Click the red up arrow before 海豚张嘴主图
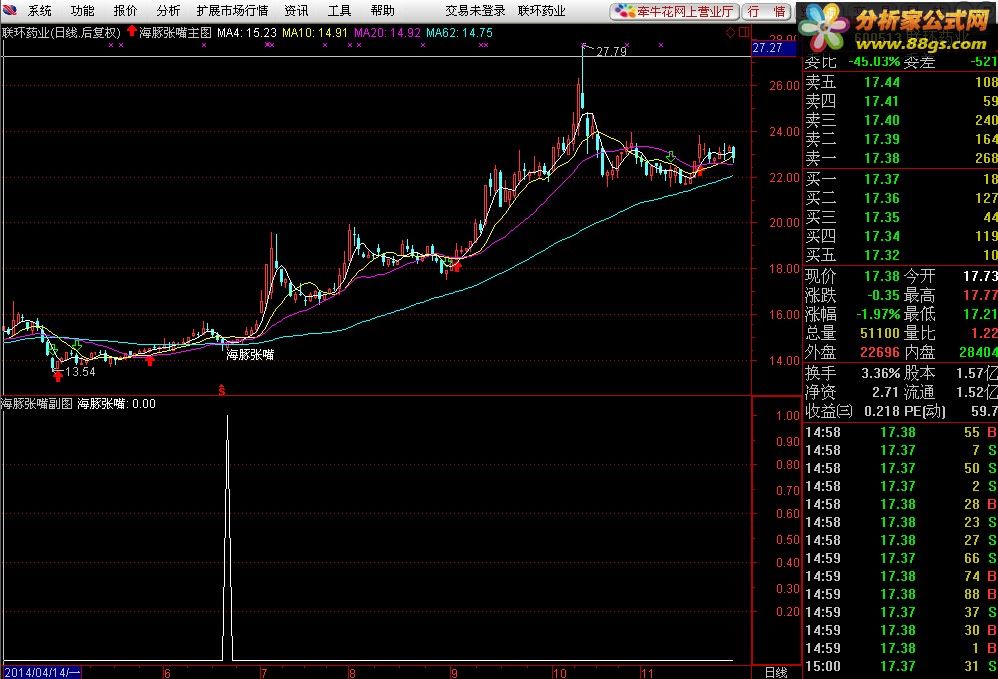Screen dimensions: 998x679 [x=132, y=31]
